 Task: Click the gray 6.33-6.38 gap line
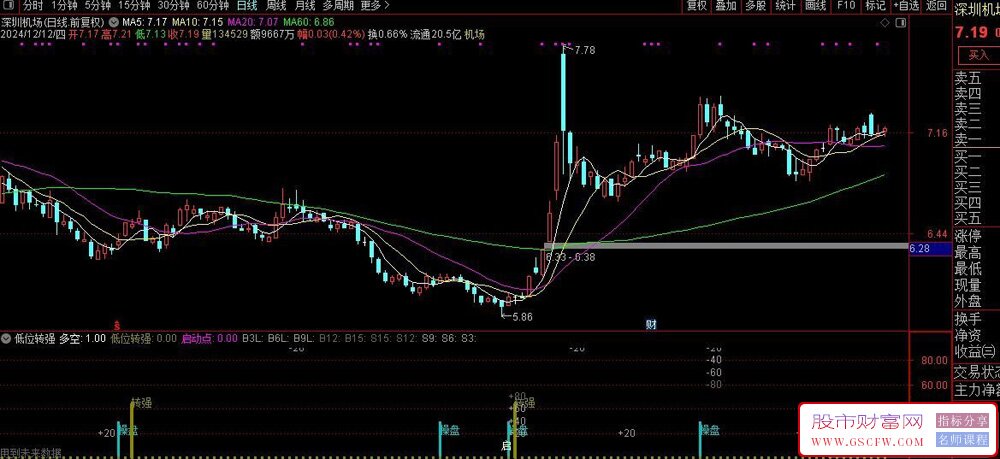(x=726, y=245)
